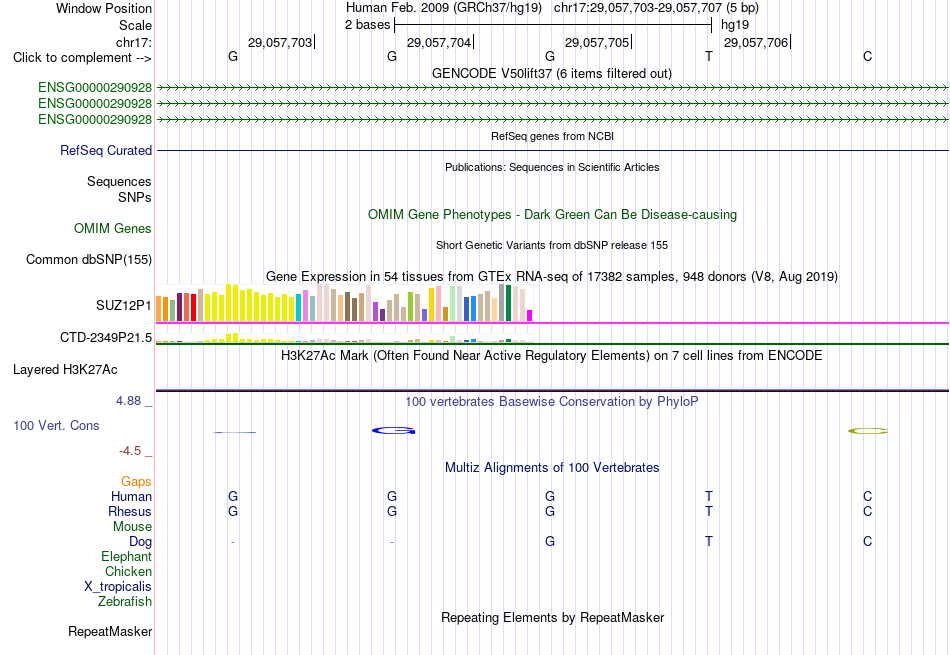
Task: Click the SUZ12P1 GTEx expression label
Action: (x=124, y=305)
